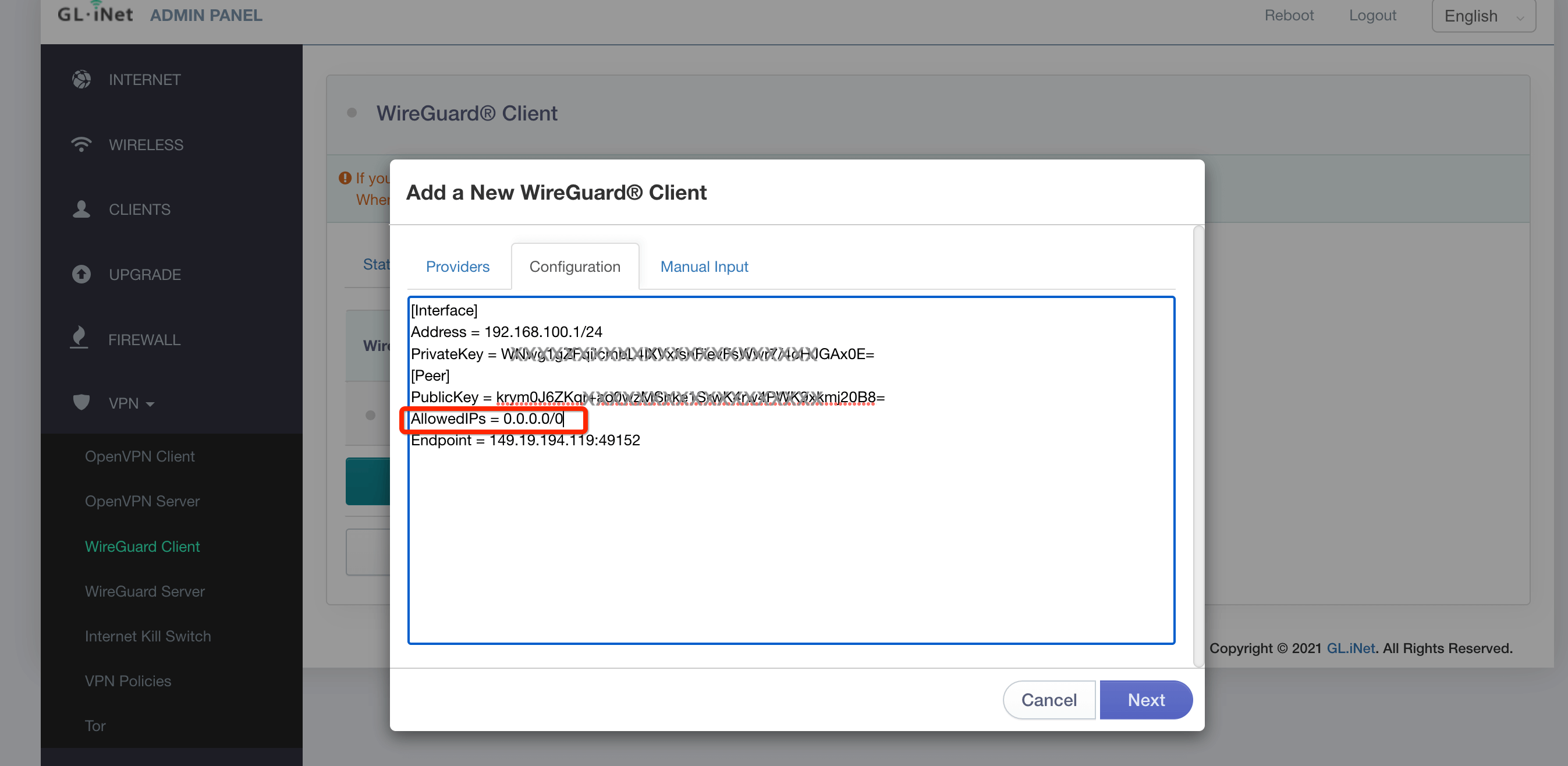The image size is (1568, 766).
Task: Open VPN Policies page
Action: tap(128, 681)
